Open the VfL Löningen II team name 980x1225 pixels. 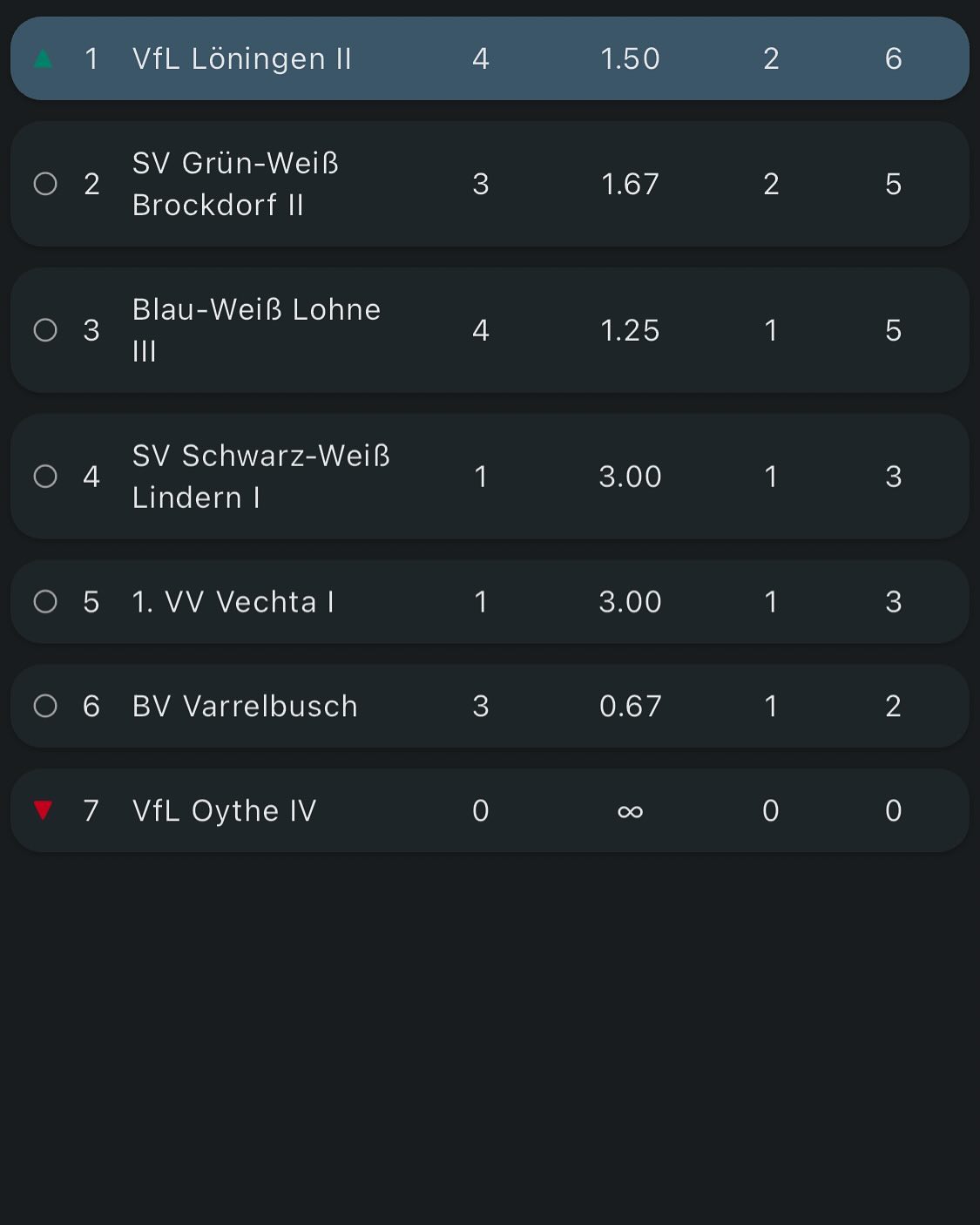coord(242,59)
